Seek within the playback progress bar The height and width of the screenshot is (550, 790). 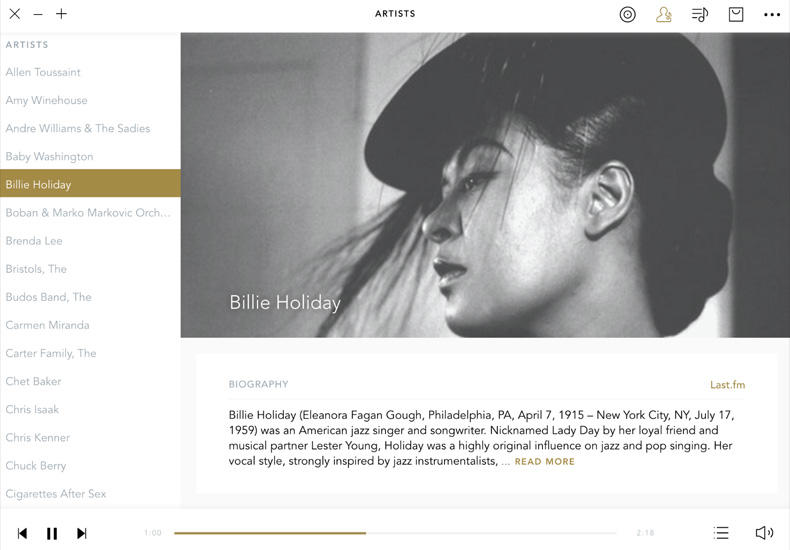395,533
